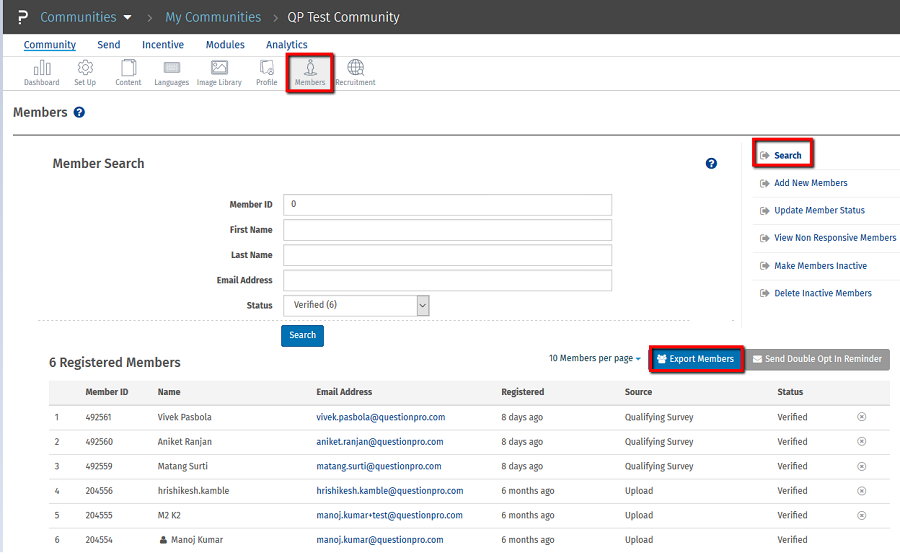Remove Vivek Pasbola using row delete icon
The image size is (900, 558).
click(x=861, y=417)
